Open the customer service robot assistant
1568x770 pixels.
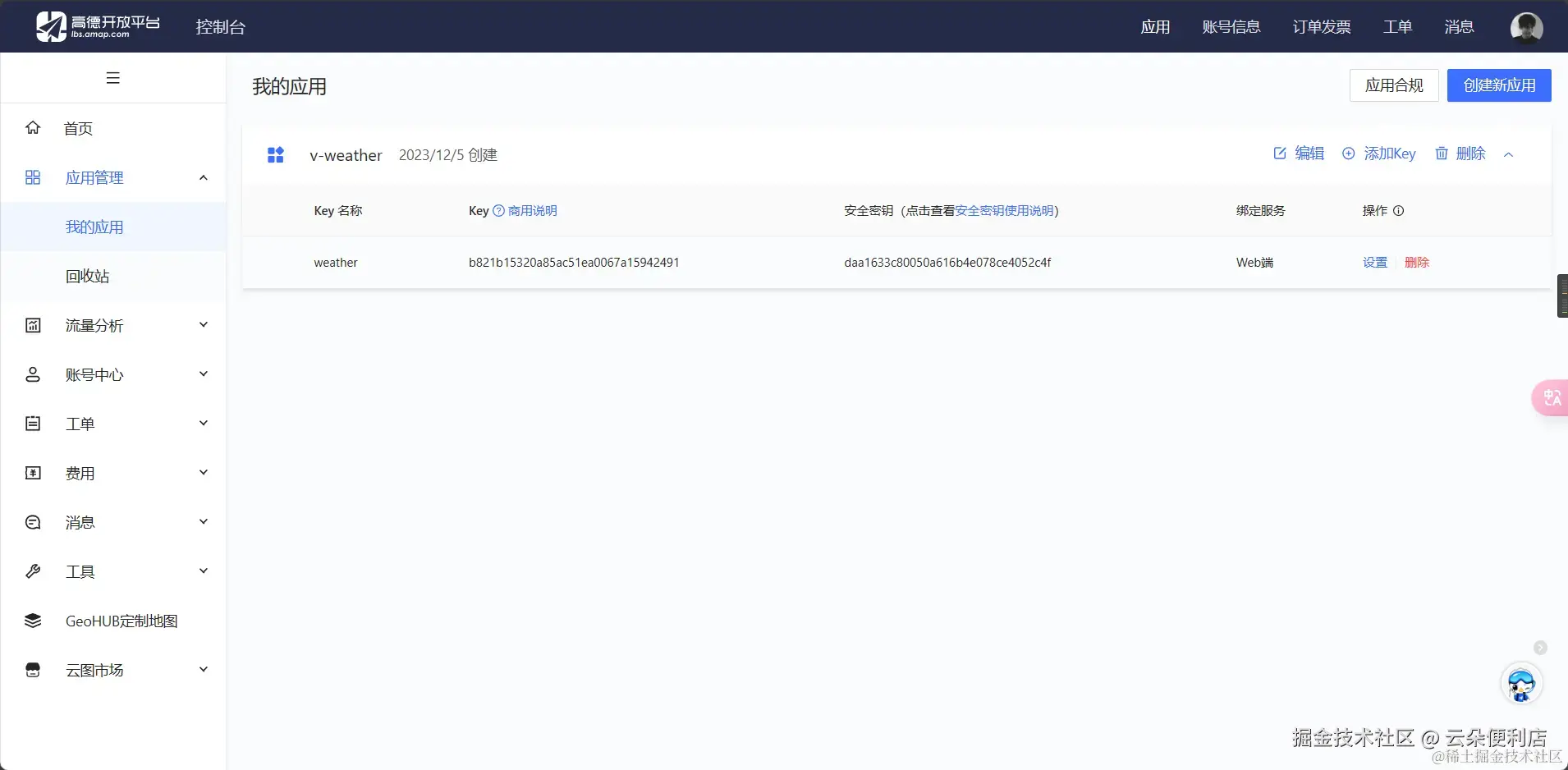pos(1521,684)
